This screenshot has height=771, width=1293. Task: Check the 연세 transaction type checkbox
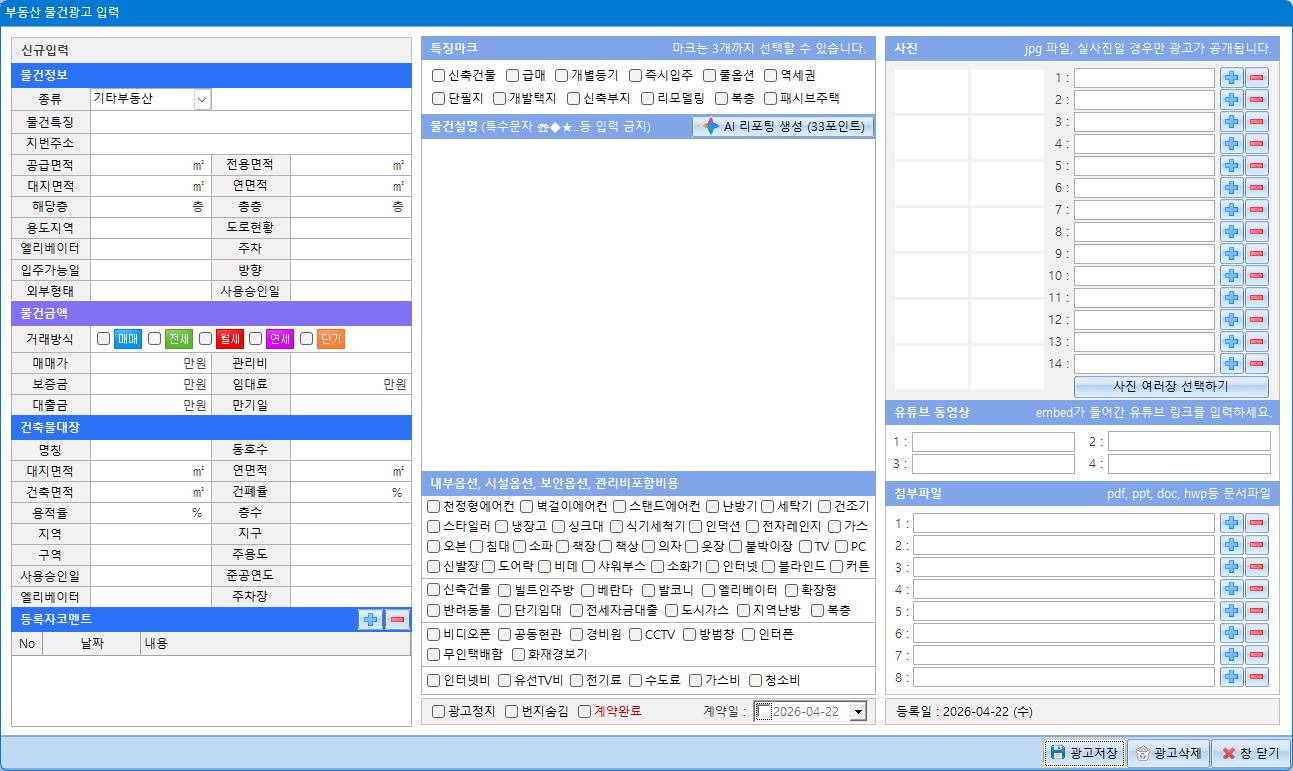click(255, 339)
